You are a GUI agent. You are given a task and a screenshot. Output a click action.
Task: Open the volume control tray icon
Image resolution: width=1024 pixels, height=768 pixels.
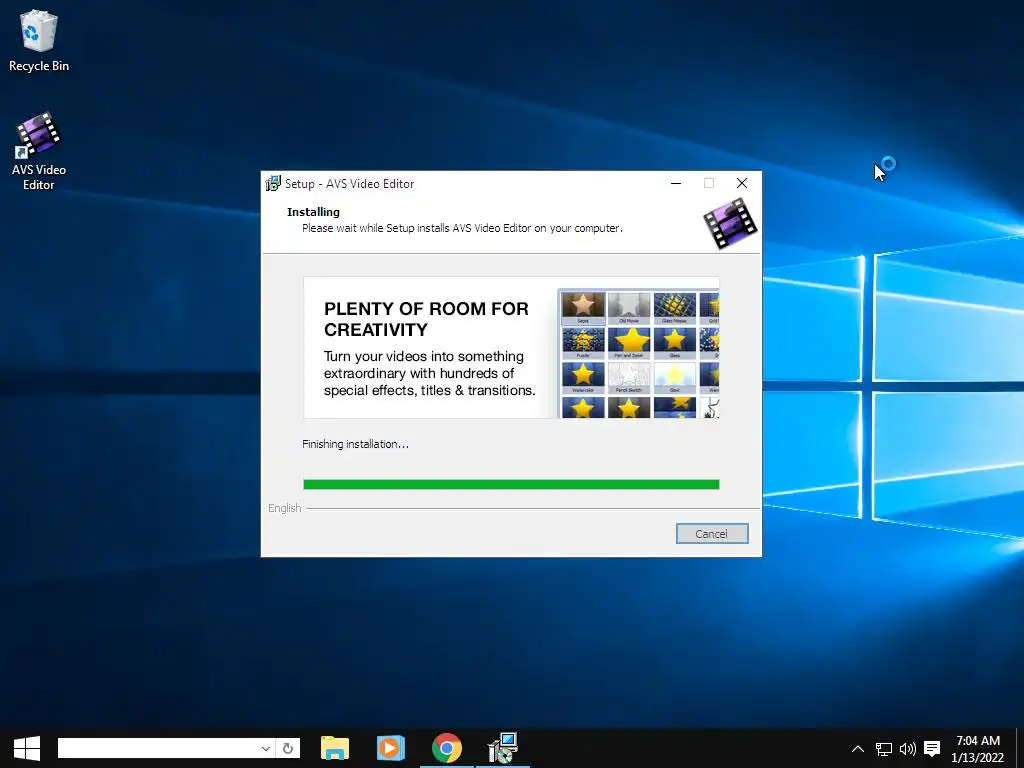tap(908, 748)
